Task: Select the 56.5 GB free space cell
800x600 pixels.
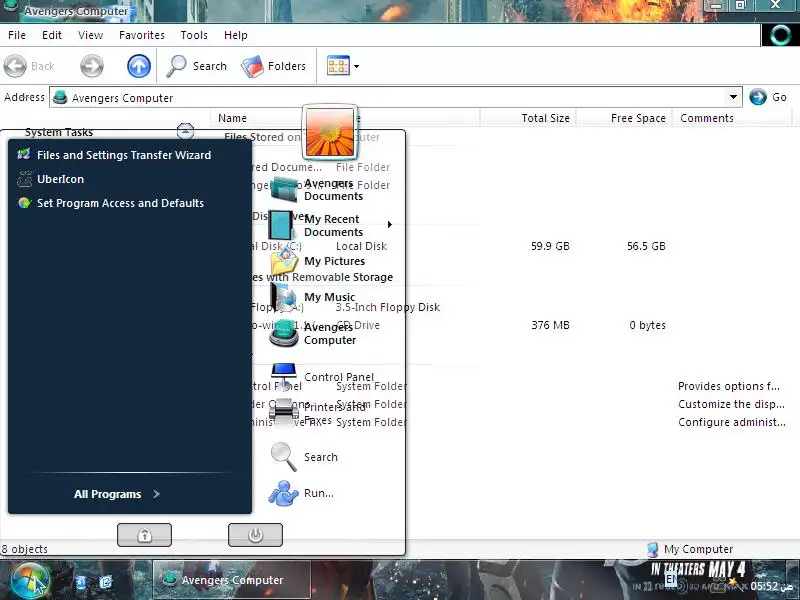Action: click(x=646, y=246)
